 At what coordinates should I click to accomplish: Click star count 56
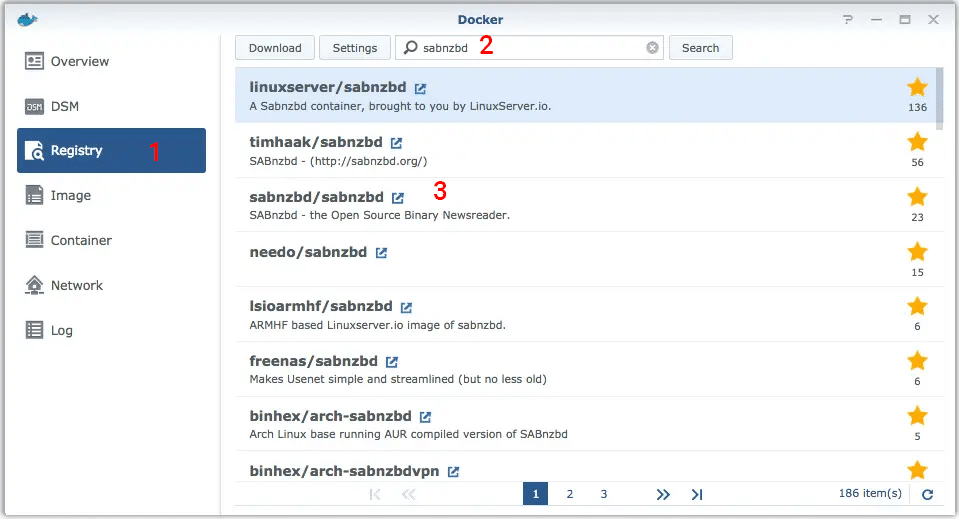click(917, 163)
